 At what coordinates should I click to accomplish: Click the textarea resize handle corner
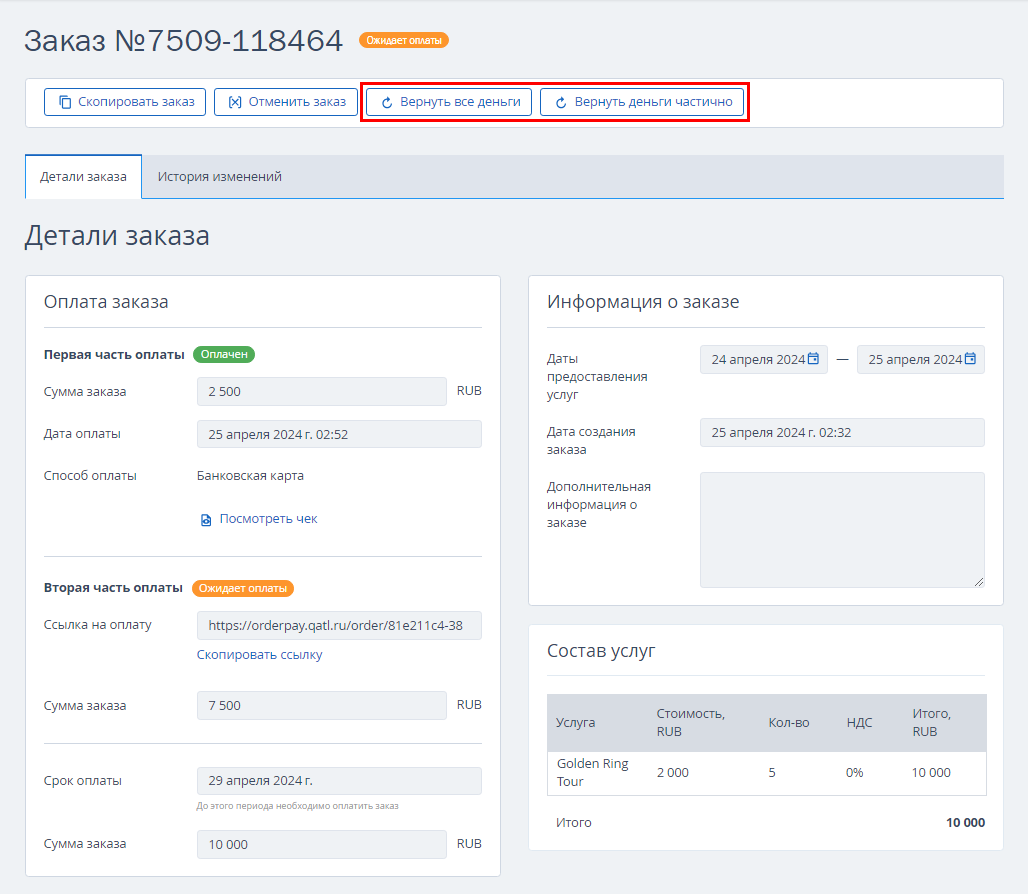click(x=979, y=582)
